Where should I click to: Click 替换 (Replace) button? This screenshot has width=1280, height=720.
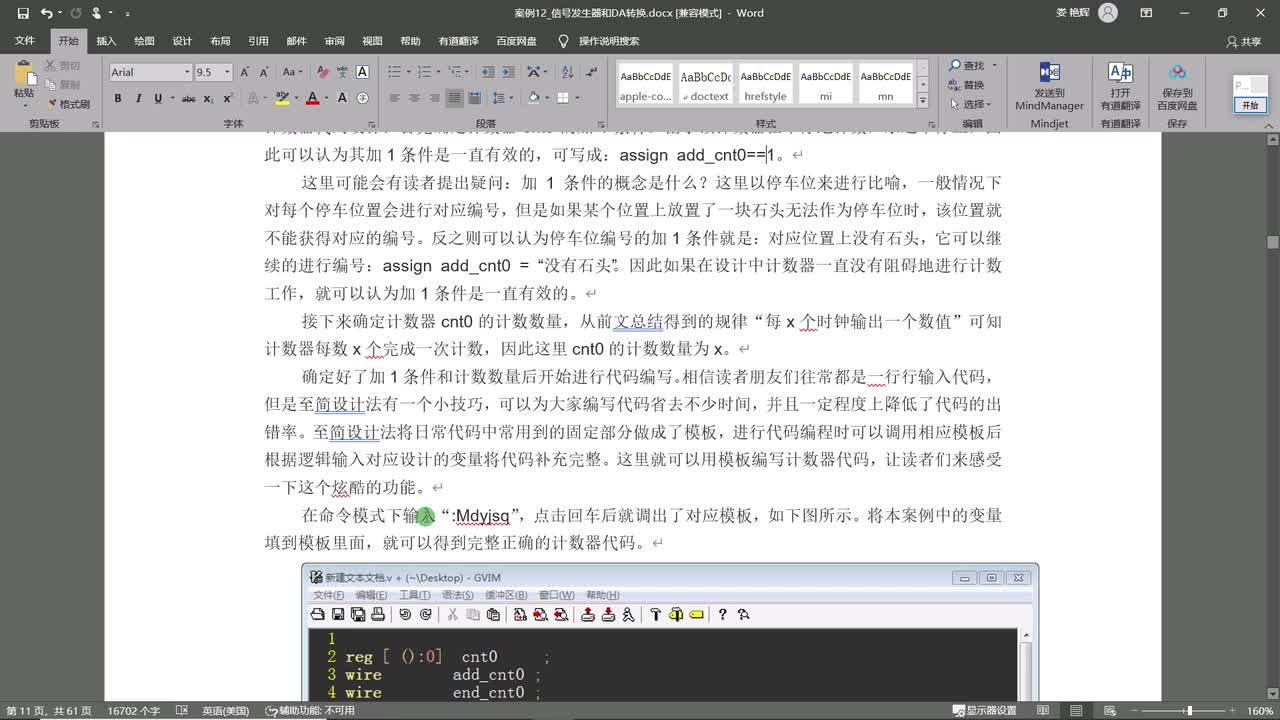click(966, 85)
